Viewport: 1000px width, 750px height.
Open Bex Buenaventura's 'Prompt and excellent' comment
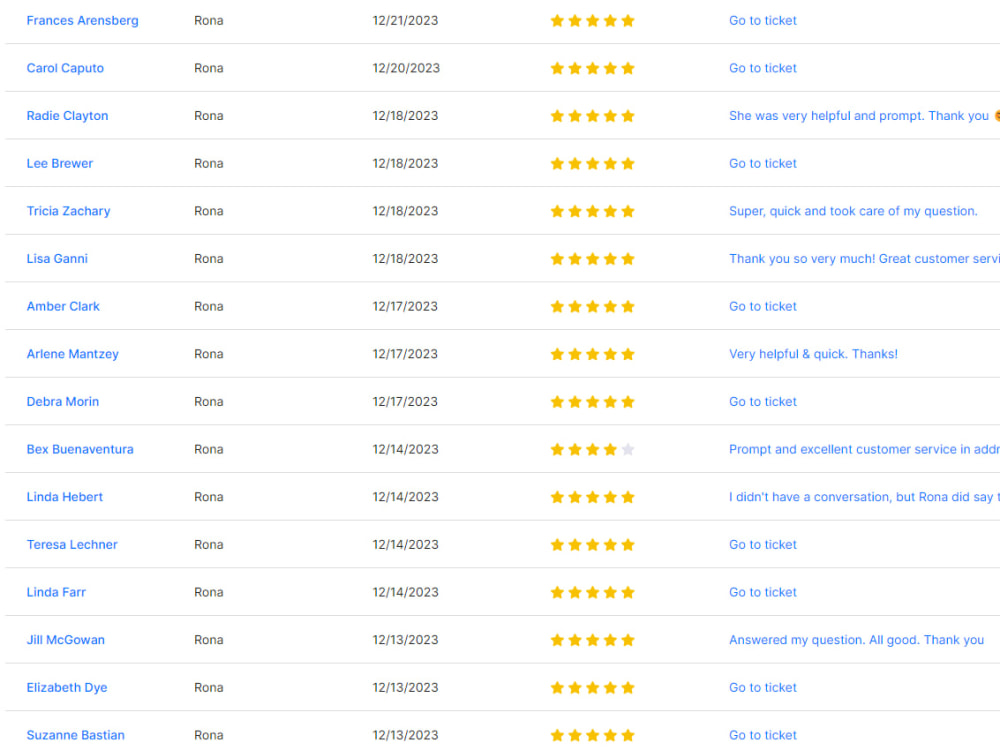(864, 450)
